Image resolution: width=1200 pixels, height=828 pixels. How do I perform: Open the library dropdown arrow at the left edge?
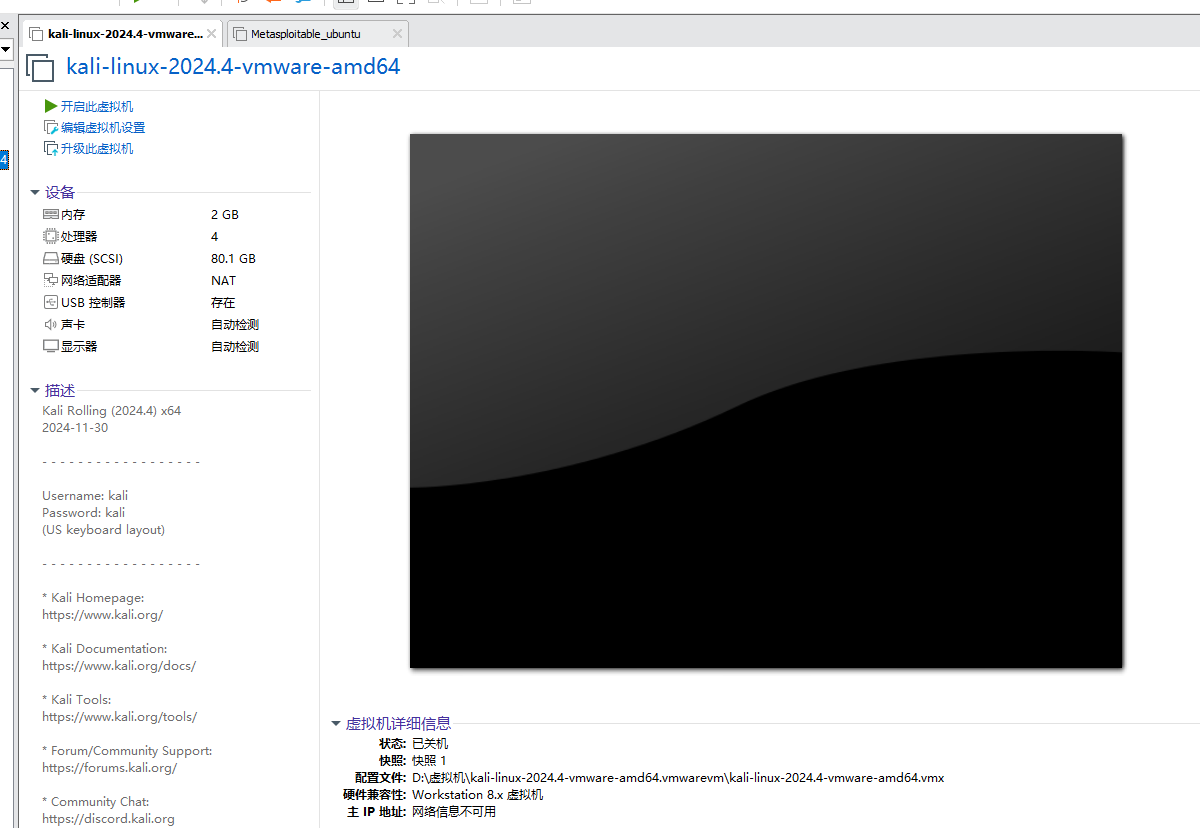(x=5, y=48)
